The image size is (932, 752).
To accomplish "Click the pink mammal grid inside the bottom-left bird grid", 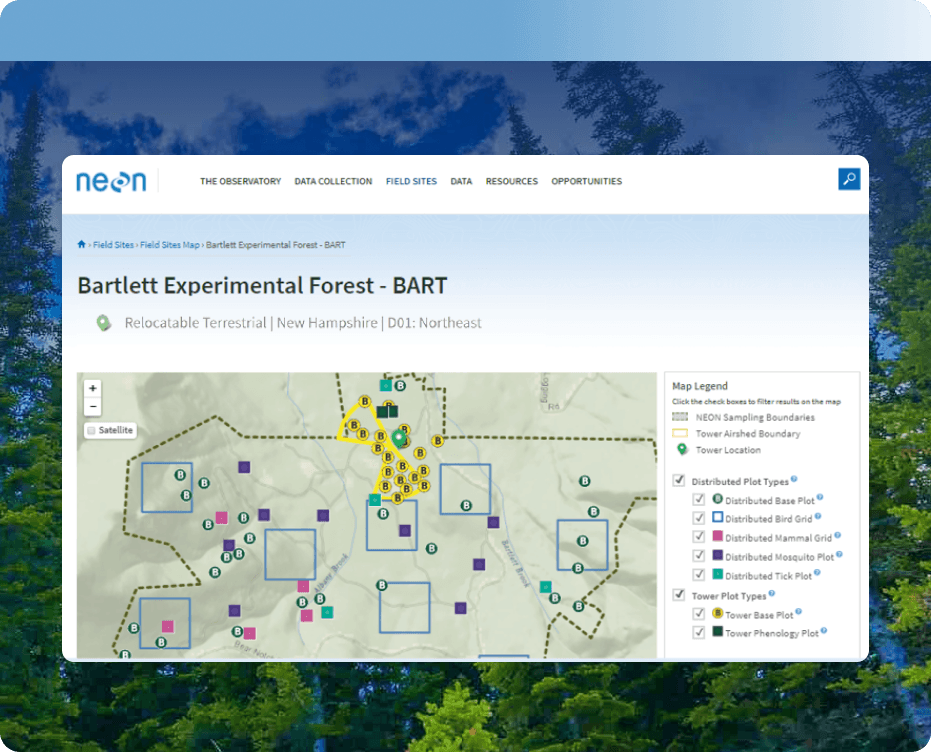I will 168,627.
